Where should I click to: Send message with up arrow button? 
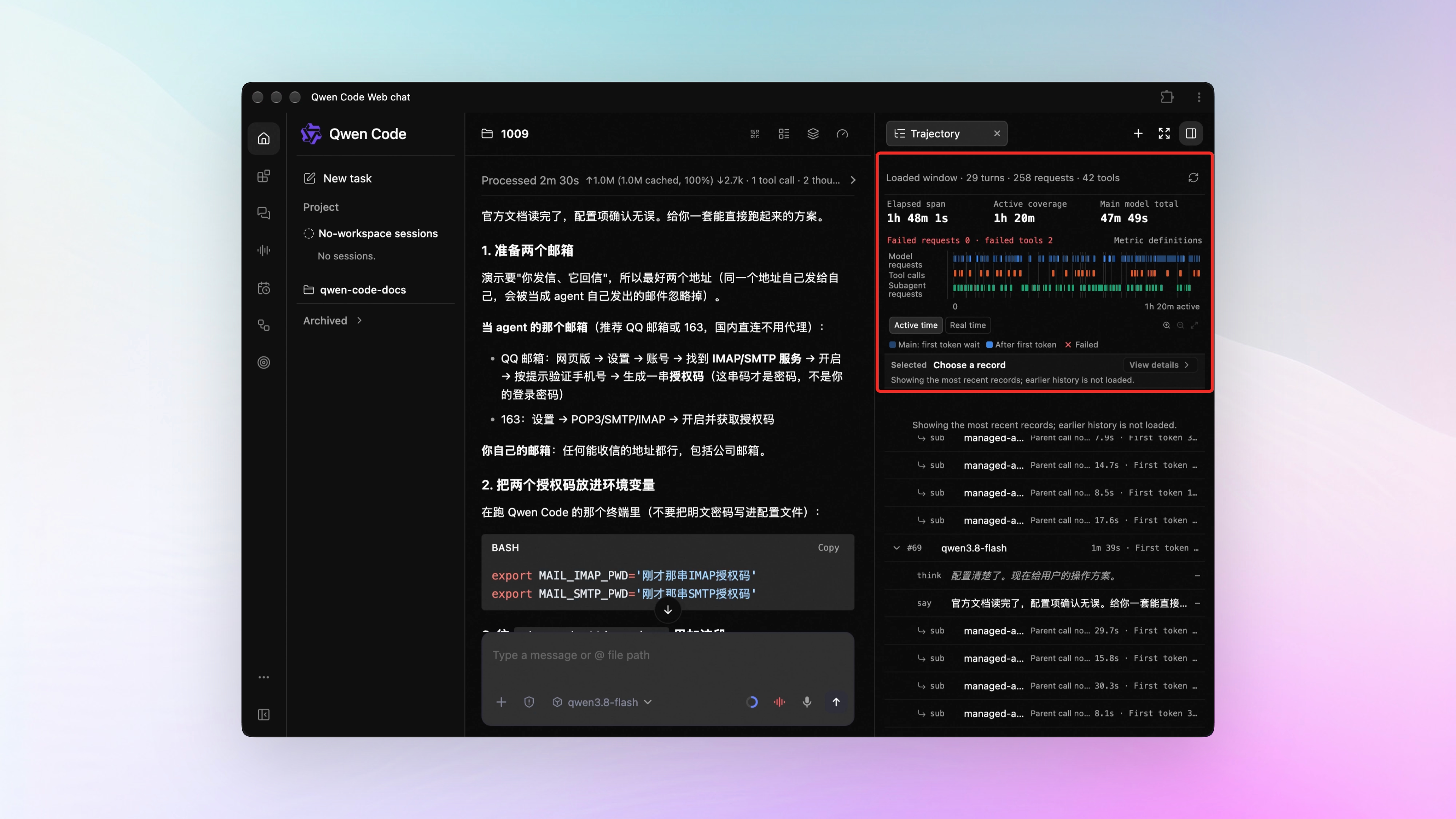coord(836,702)
